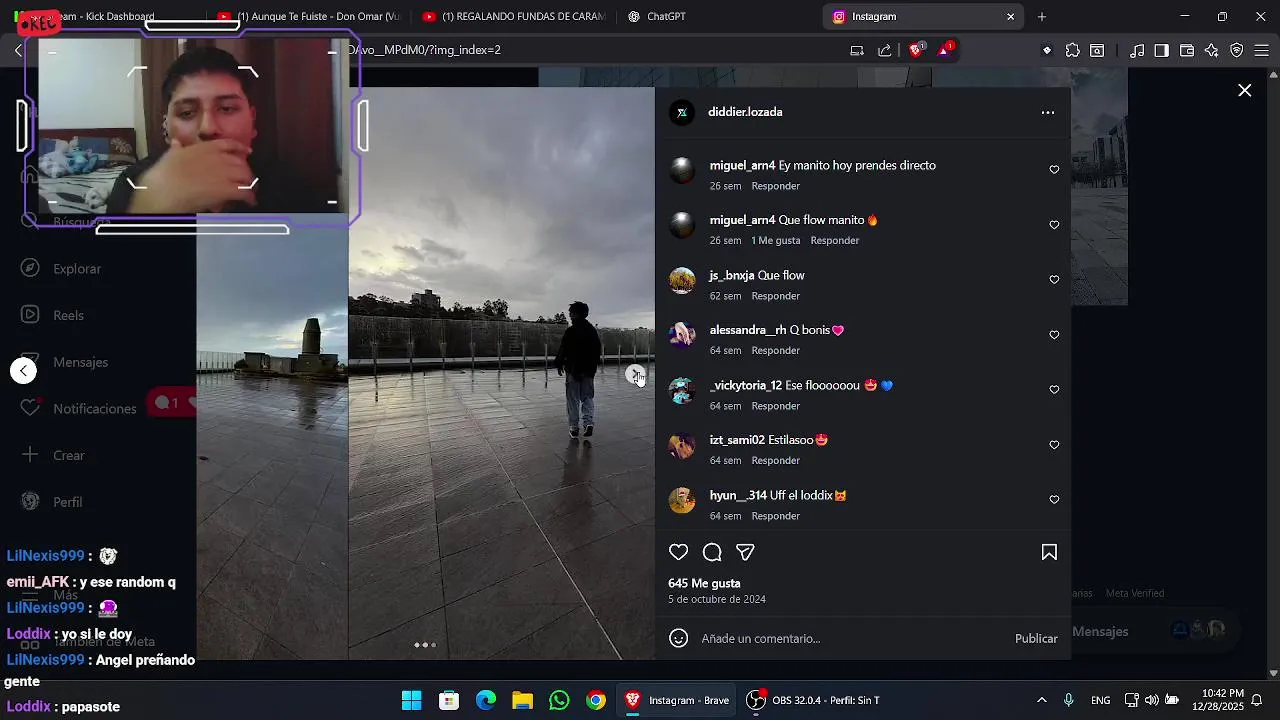Reply to izt_sami02's 'Estilasoo' comment
1280x720 pixels.
(775, 461)
